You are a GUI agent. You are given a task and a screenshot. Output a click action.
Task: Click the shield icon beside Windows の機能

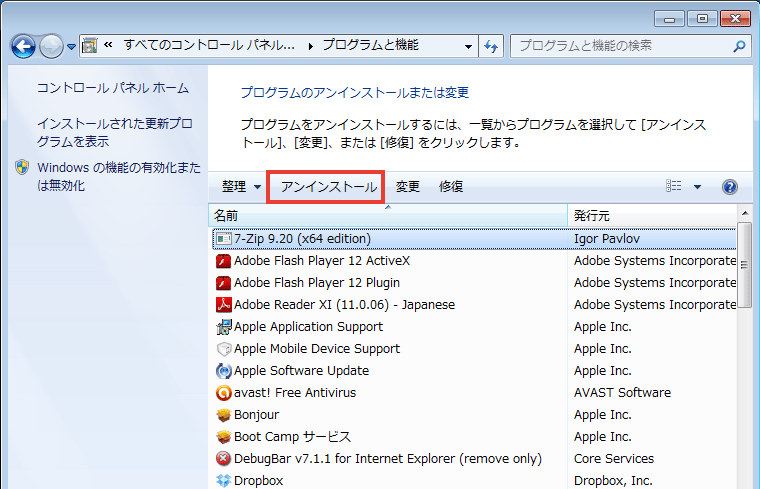tap(22, 167)
